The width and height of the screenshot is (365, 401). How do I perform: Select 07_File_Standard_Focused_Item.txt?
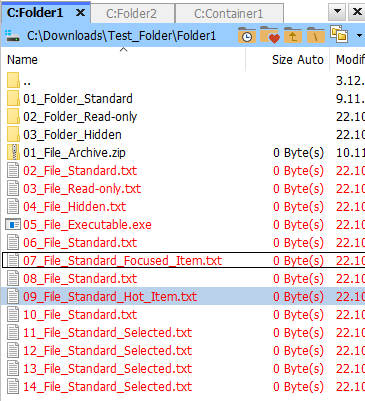coord(122,261)
